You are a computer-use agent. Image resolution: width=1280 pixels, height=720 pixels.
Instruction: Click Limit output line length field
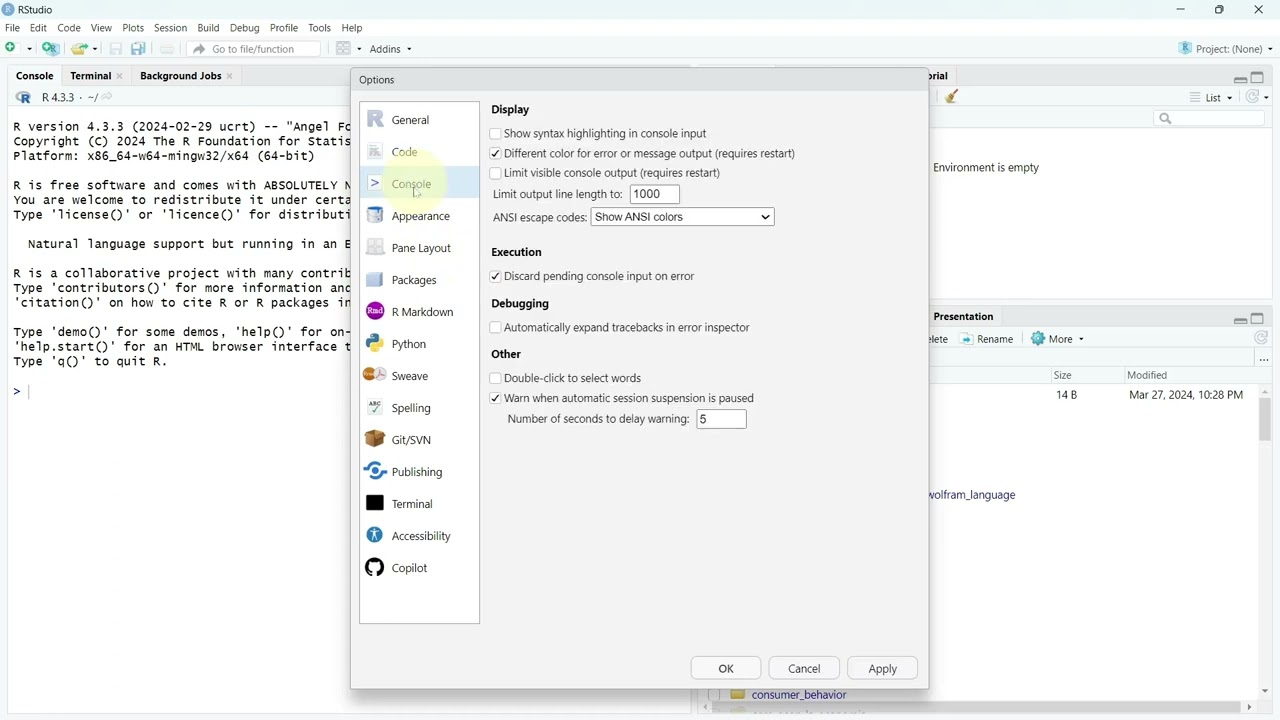click(x=655, y=195)
